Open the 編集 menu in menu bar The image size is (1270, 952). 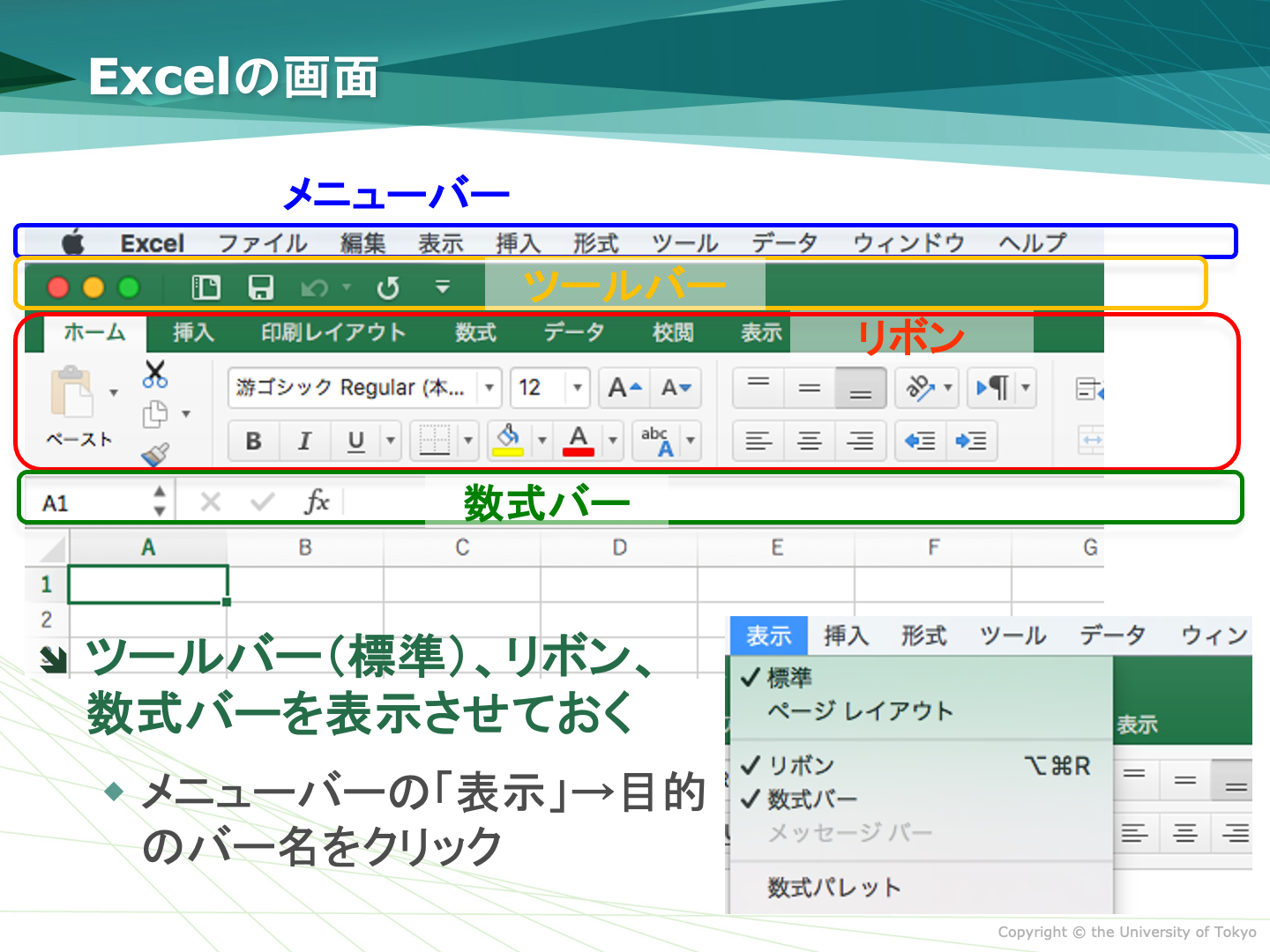coord(363,242)
